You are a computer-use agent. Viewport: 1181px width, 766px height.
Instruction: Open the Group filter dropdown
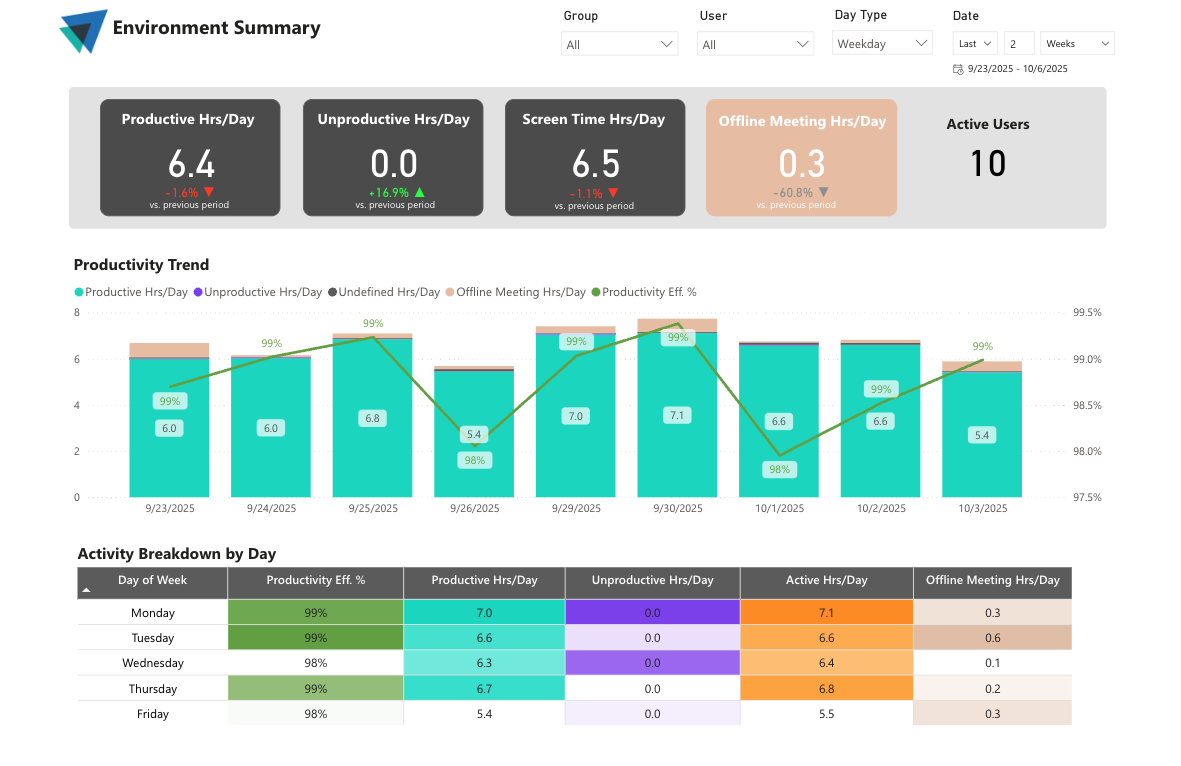tap(619, 43)
